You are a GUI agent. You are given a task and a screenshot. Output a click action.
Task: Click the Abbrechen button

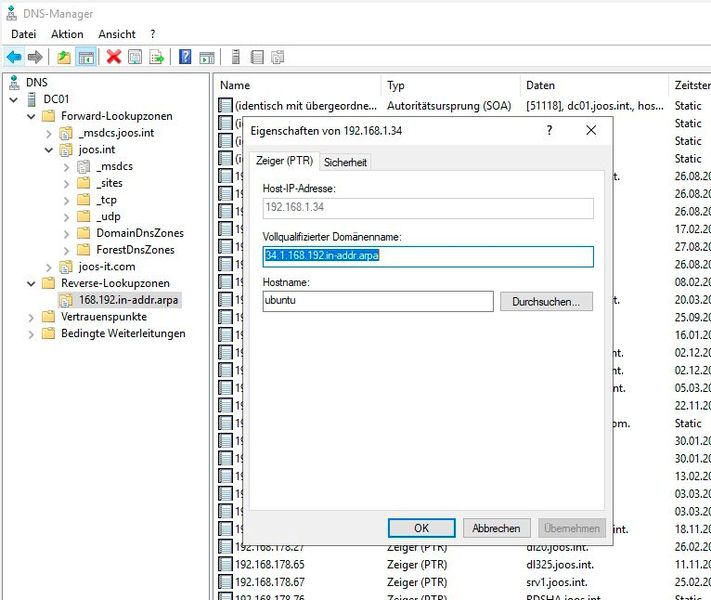click(x=497, y=528)
